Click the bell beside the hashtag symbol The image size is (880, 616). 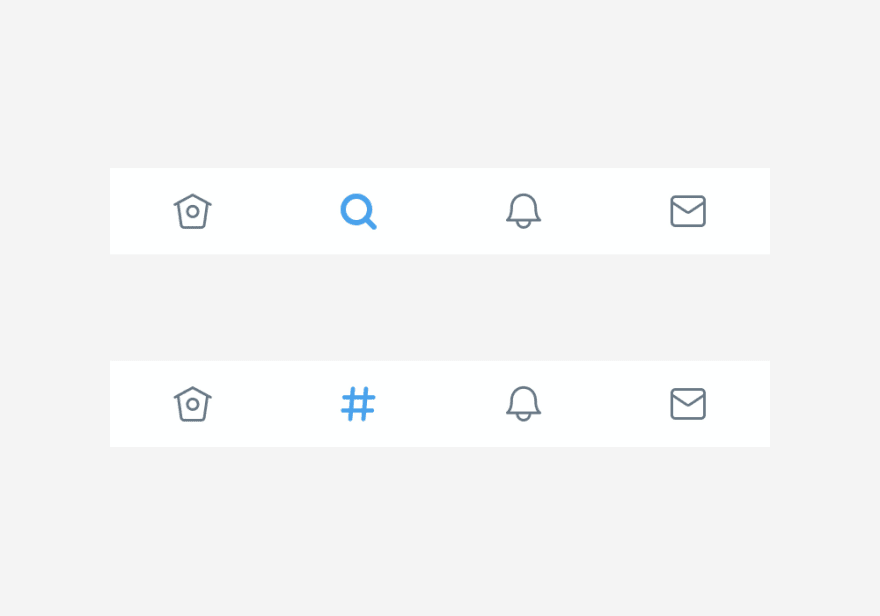(523, 403)
